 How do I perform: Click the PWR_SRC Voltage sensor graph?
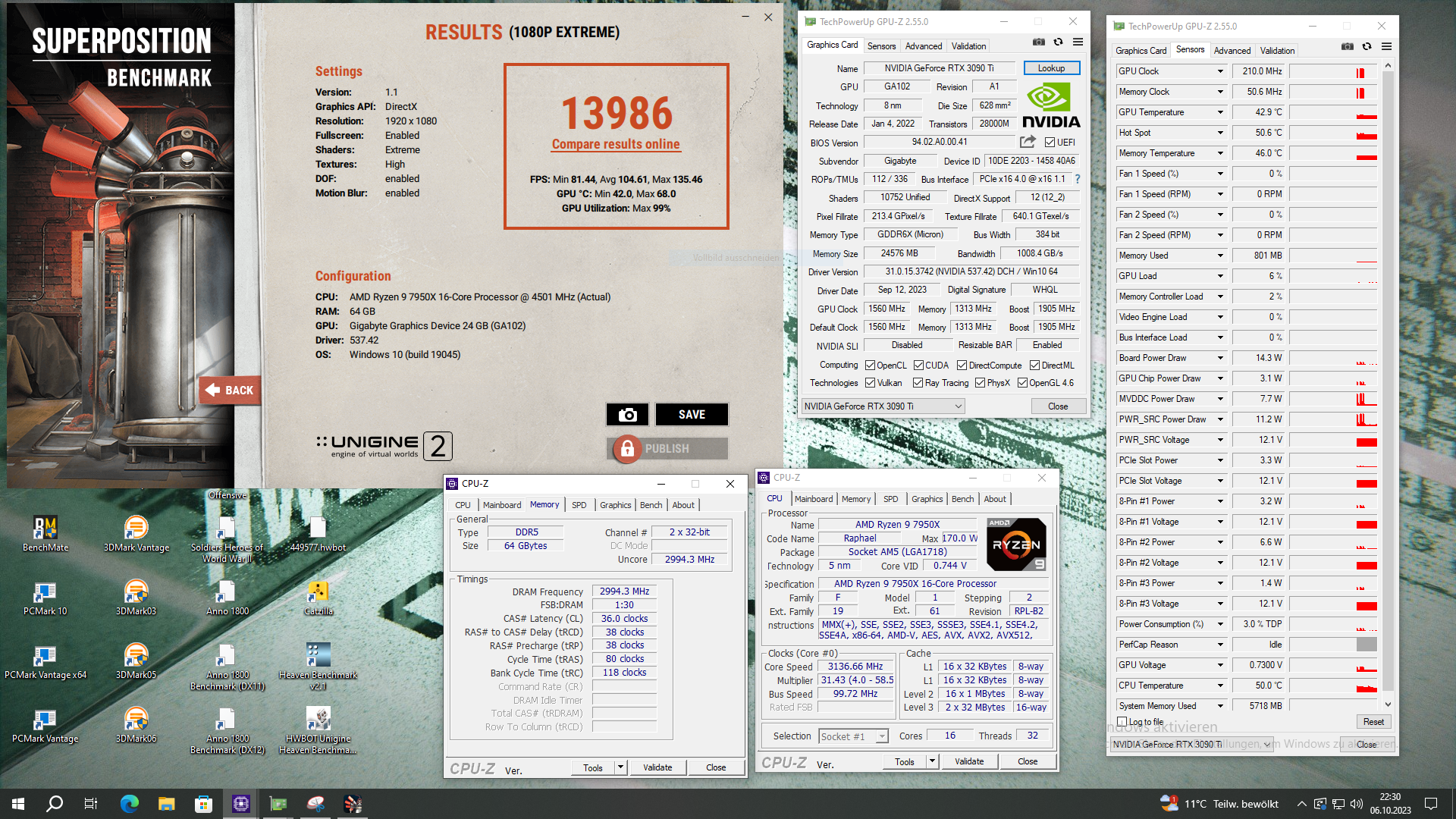[x=1333, y=440]
